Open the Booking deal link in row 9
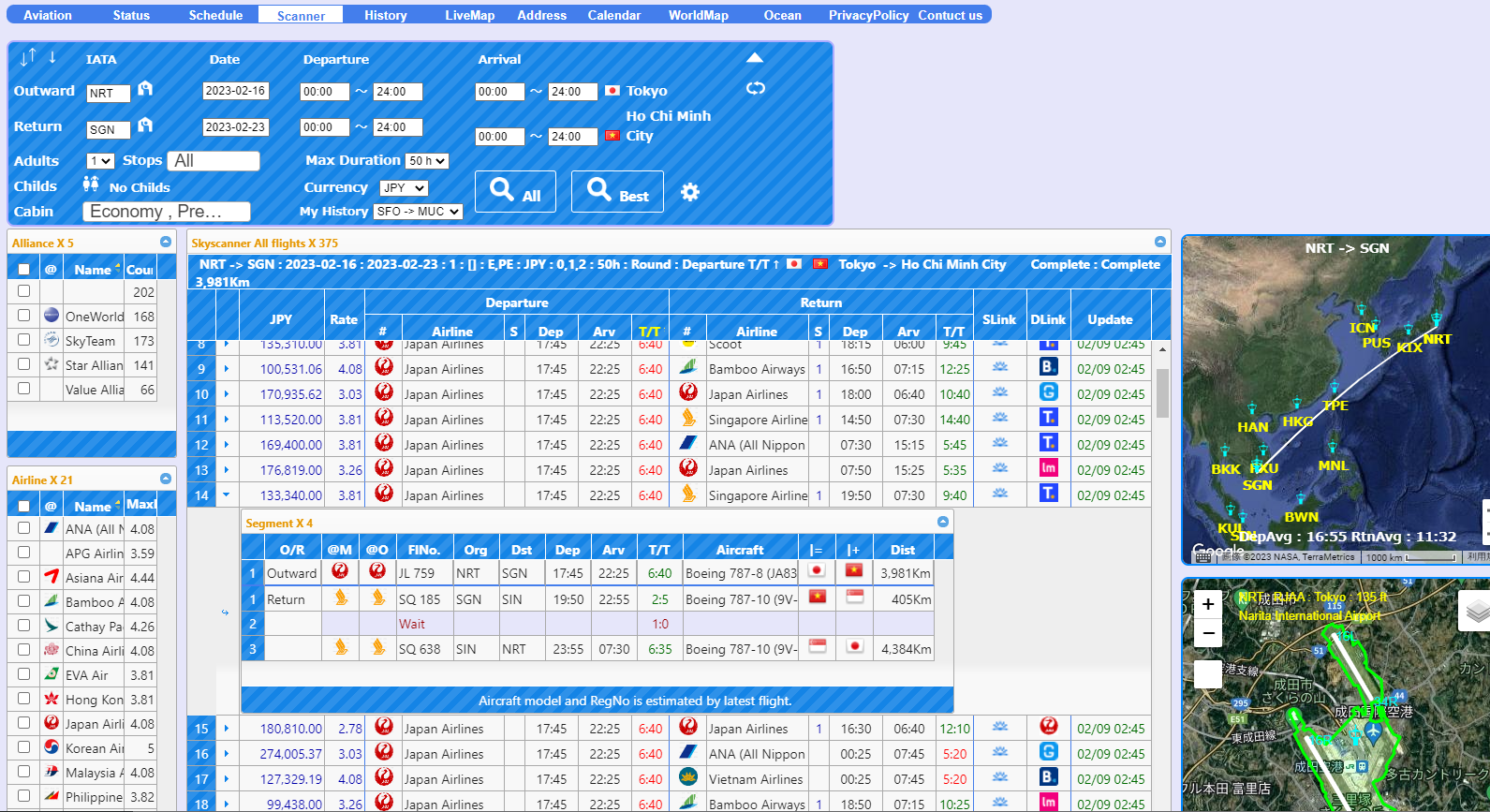This screenshot has height=812, width=1490. coord(1049,367)
